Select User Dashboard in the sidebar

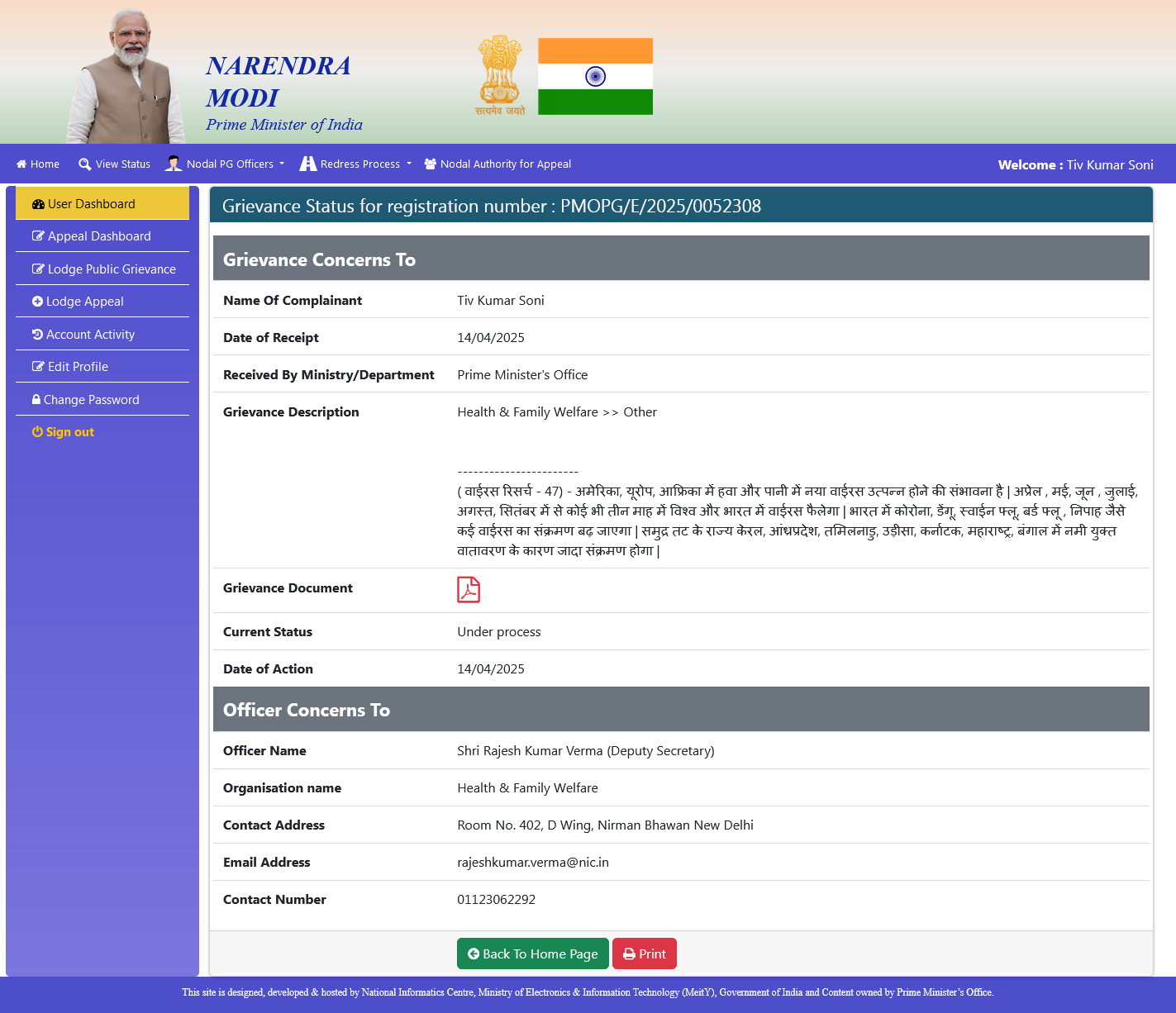pyautogui.click(x=102, y=203)
